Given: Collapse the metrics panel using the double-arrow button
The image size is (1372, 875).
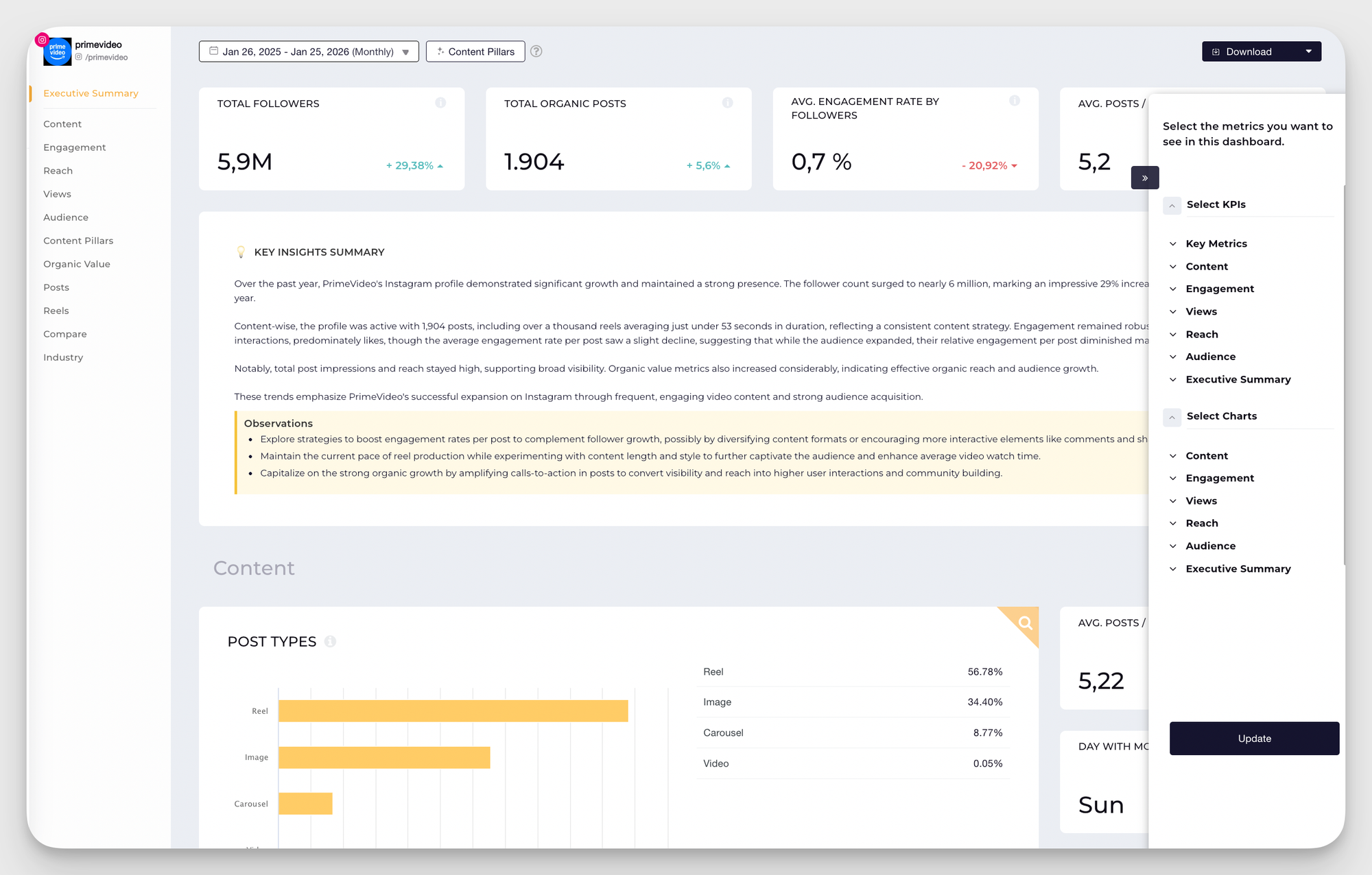Looking at the screenshot, I should 1145,178.
